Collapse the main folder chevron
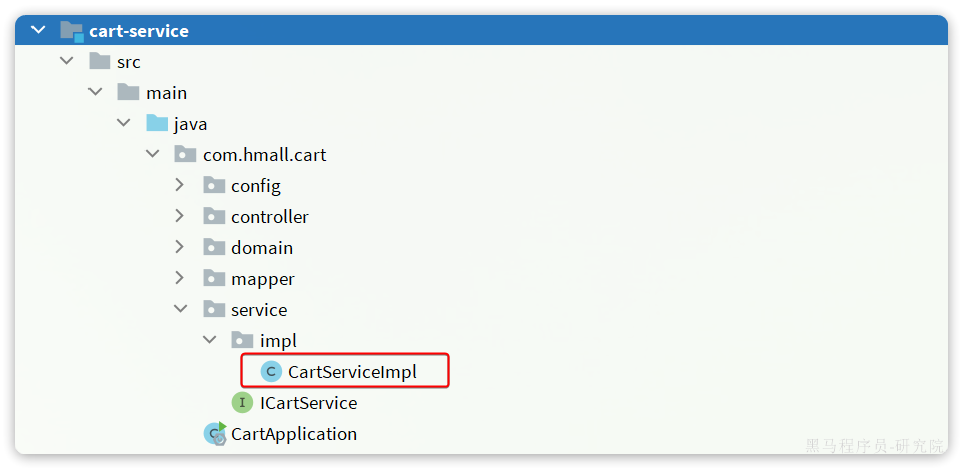This screenshot has height=471, width=963. tap(95, 91)
